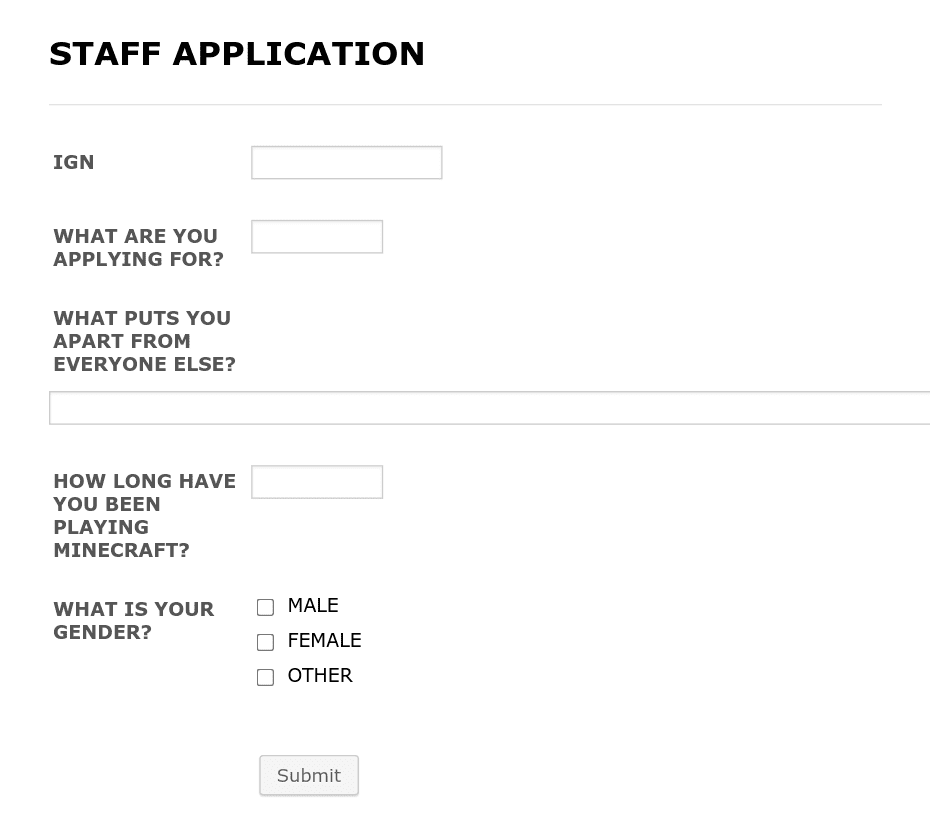Focus the 'What are you applying for' field
Screen dimensions: 930x828
tap(317, 237)
